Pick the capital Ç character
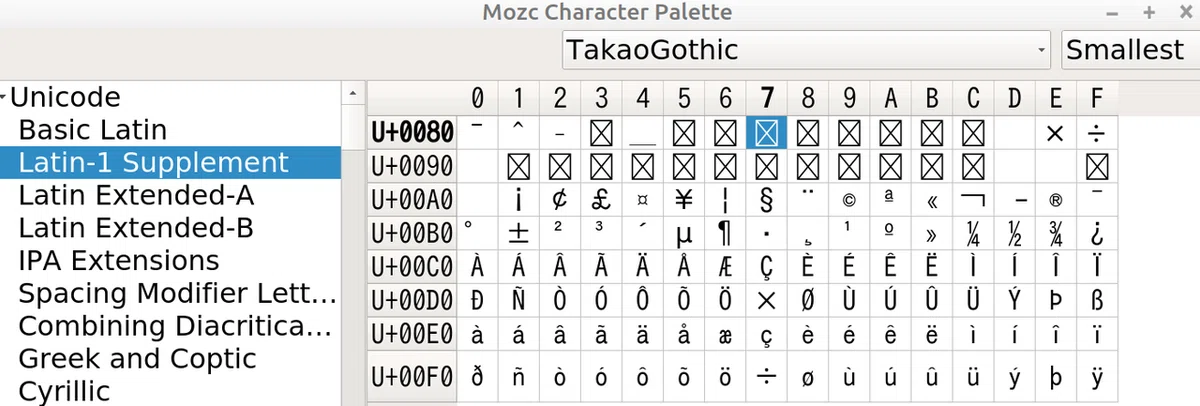 [767, 266]
